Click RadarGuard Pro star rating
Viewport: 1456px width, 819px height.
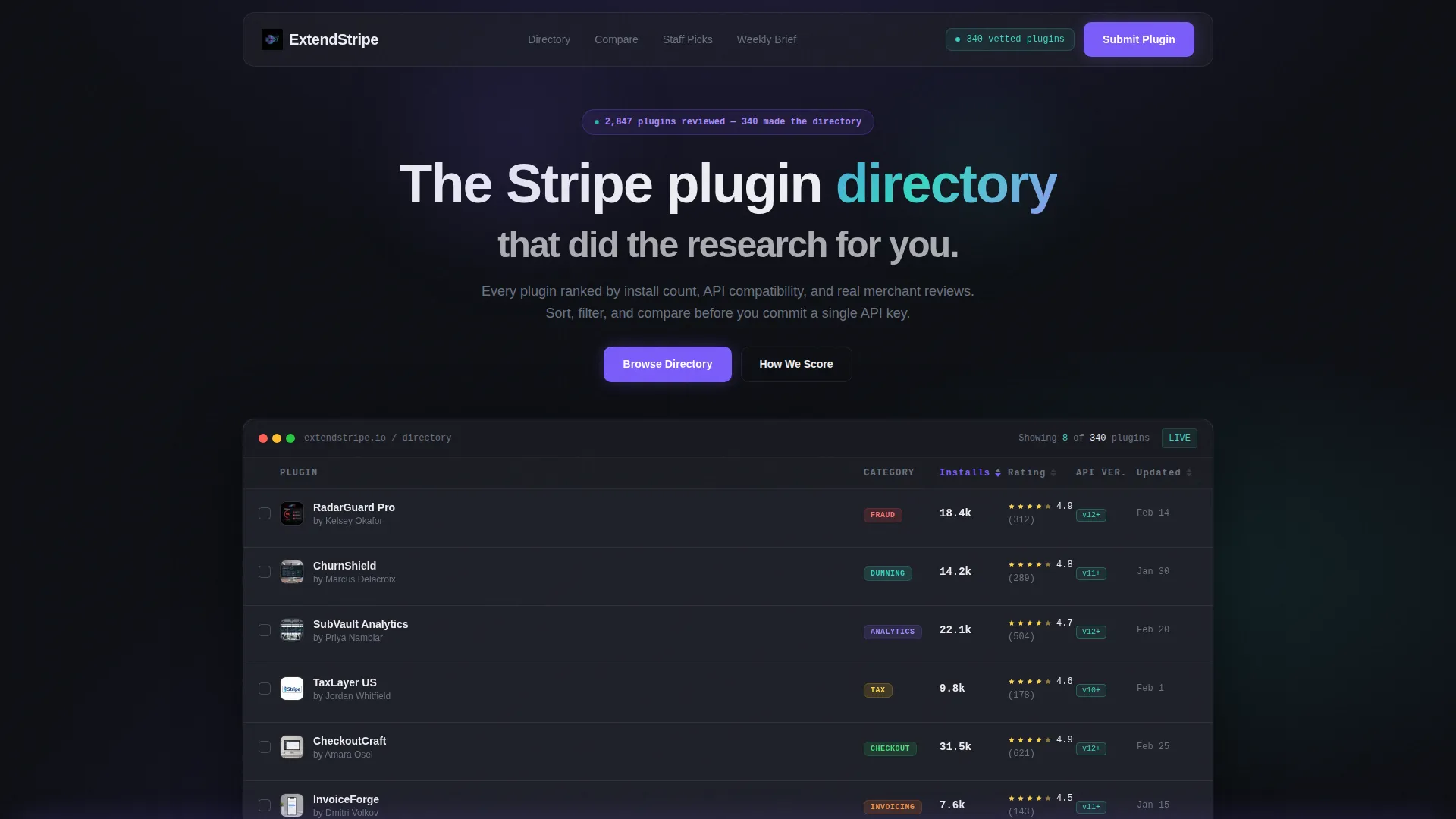pyautogui.click(x=1030, y=507)
